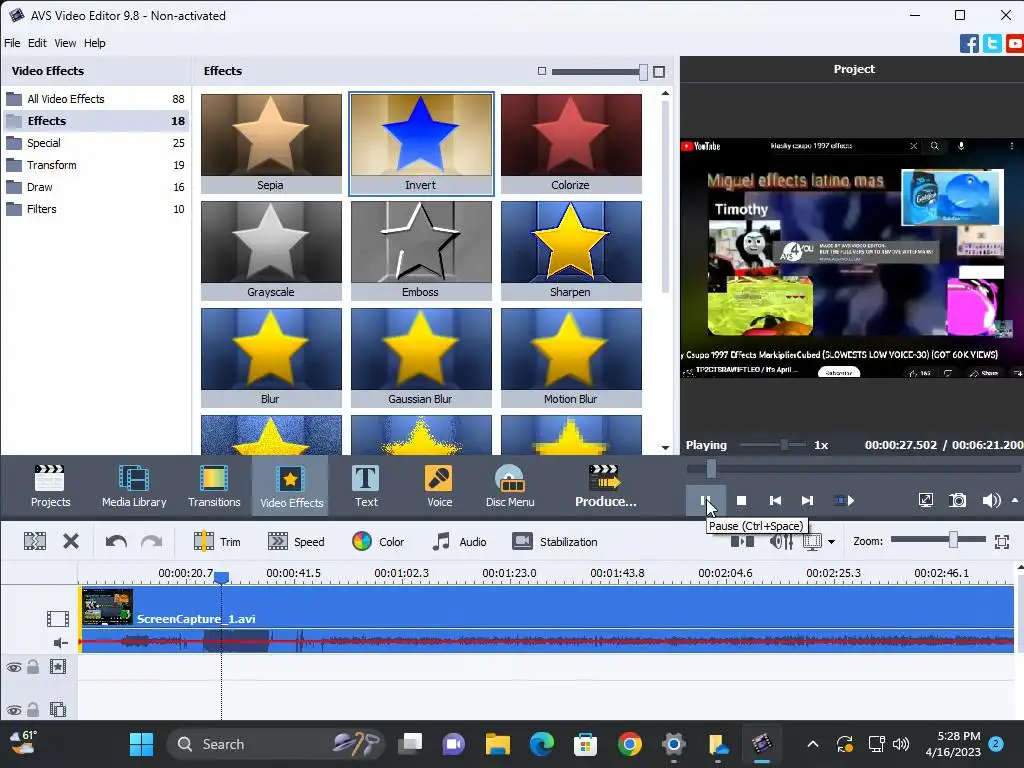Delete the selected timeline object

(x=71, y=541)
